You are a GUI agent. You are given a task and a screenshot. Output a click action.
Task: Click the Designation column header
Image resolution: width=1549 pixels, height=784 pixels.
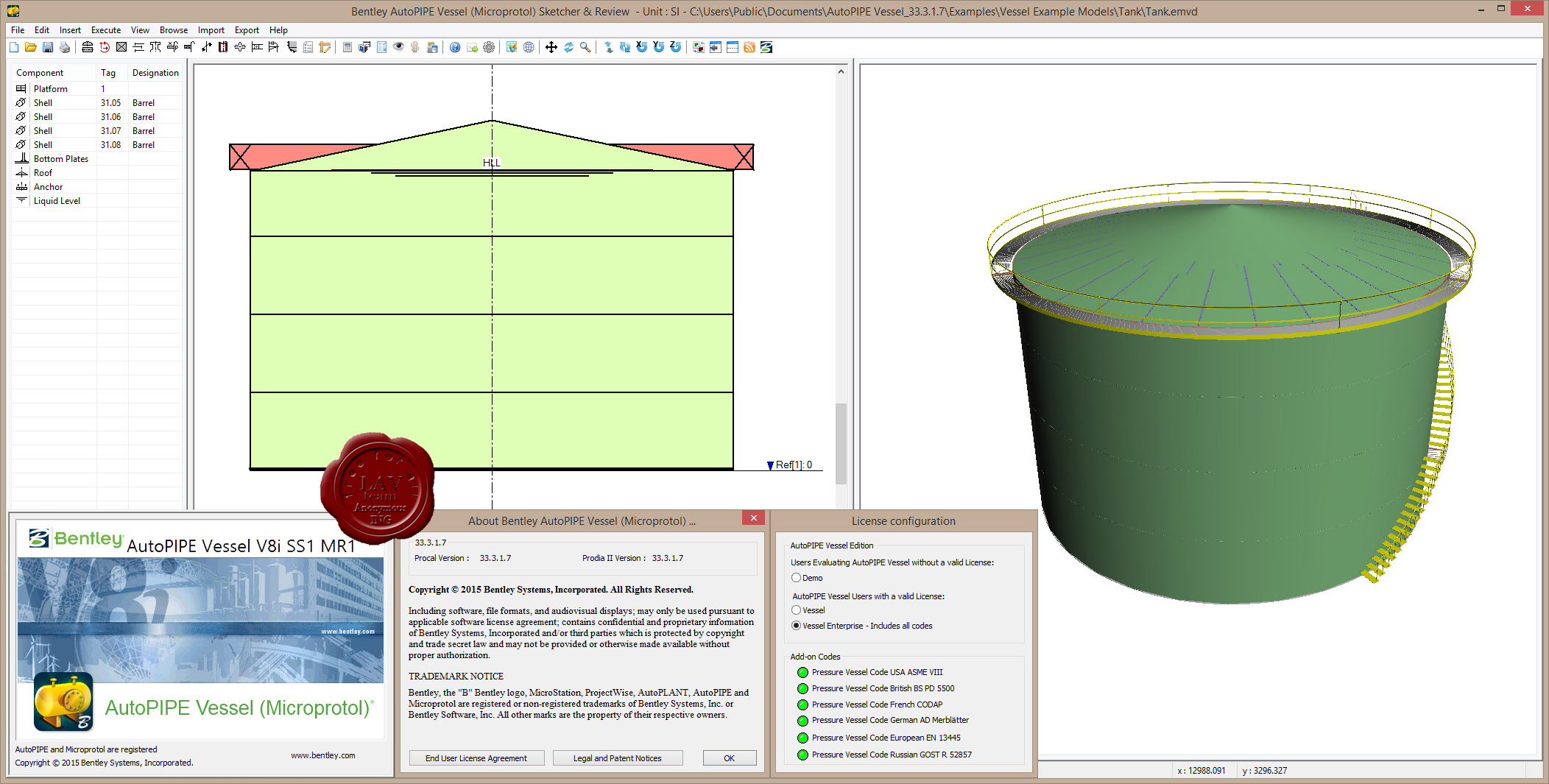click(155, 73)
